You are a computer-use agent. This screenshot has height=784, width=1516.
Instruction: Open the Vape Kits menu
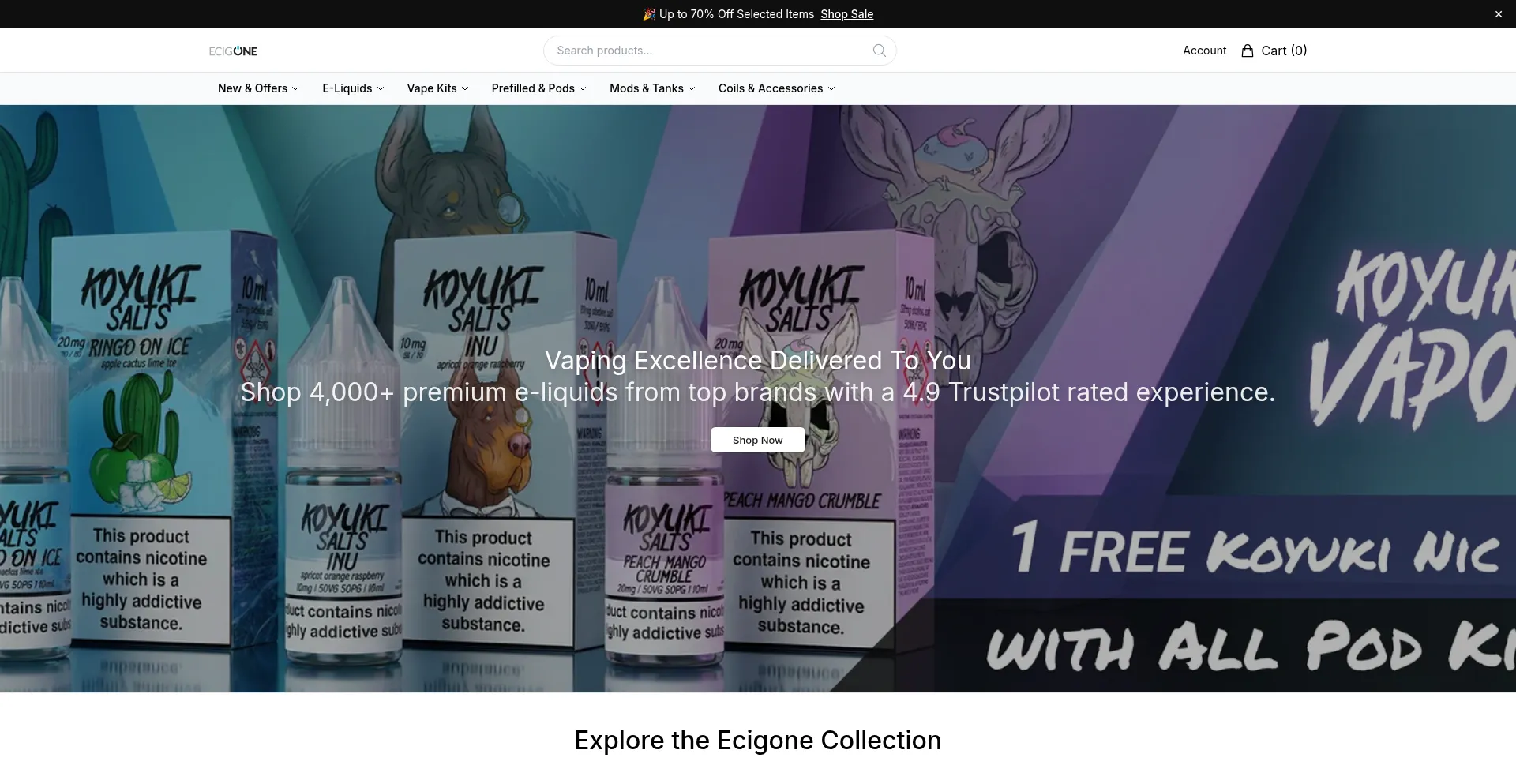point(437,88)
